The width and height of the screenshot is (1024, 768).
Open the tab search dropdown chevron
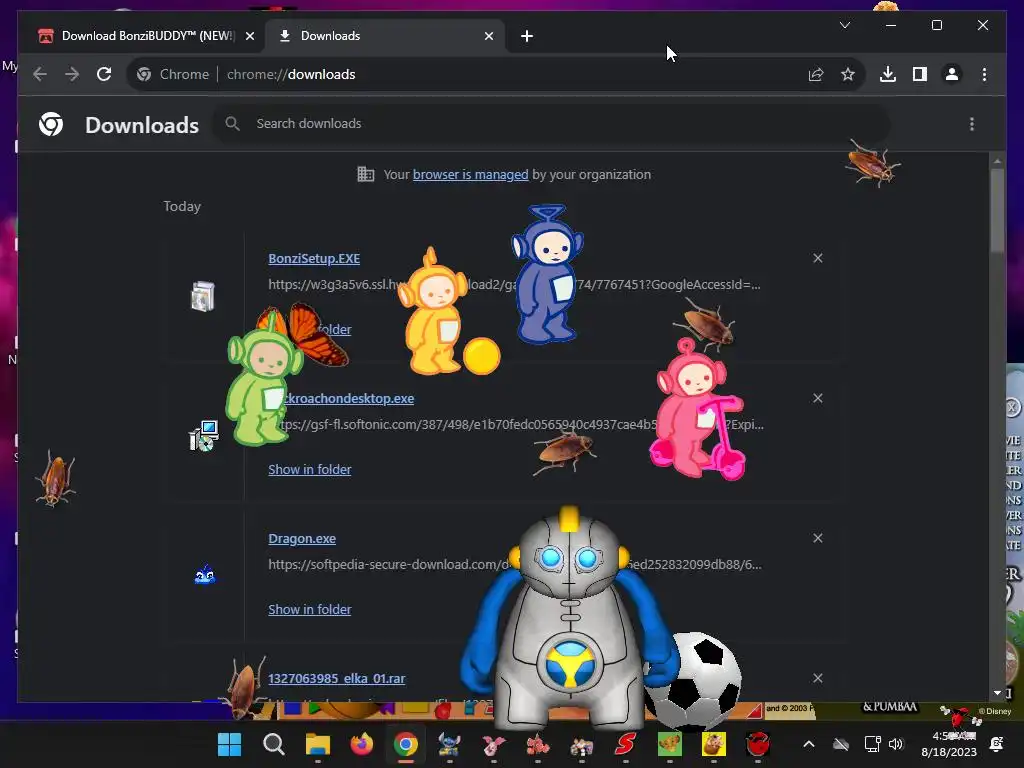[844, 25]
